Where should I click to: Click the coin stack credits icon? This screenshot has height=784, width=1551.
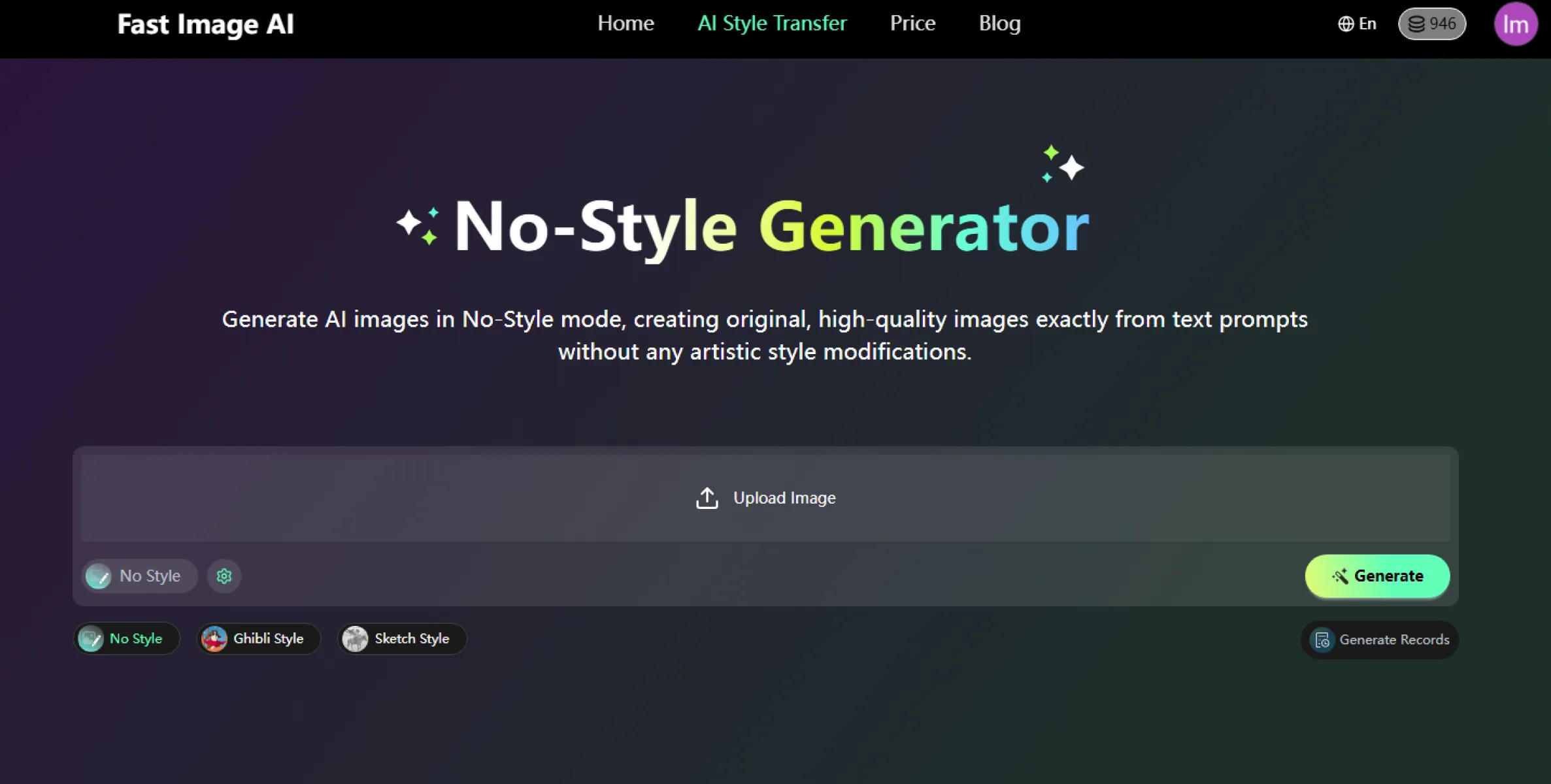(1416, 24)
